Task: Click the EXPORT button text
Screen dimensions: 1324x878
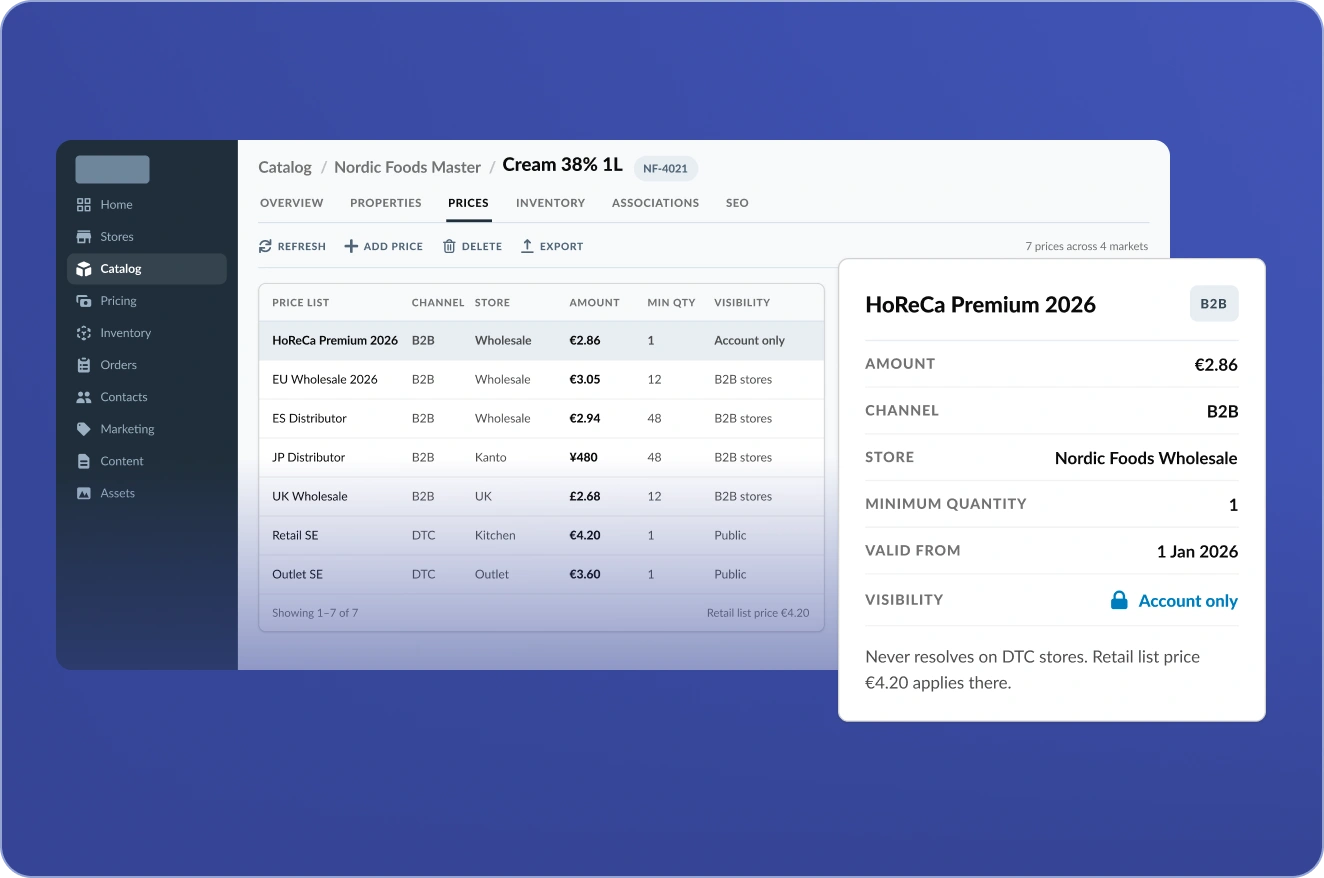Action: coord(561,246)
